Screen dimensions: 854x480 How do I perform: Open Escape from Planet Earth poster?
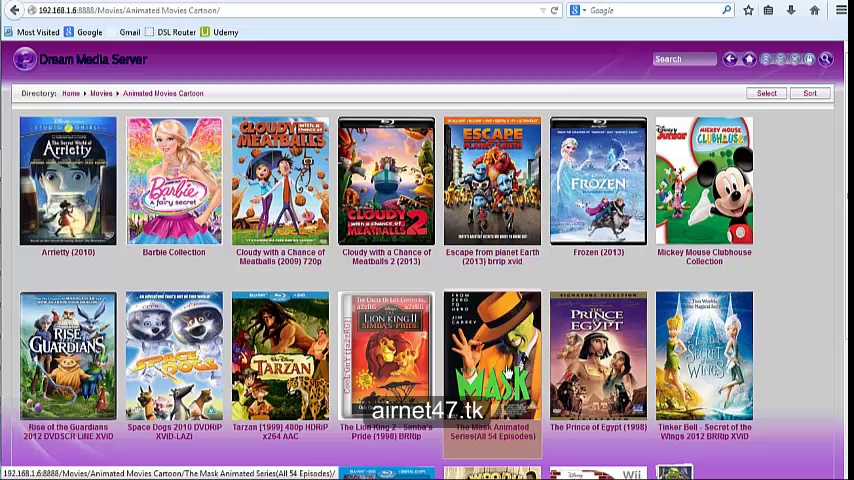point(492,180)
